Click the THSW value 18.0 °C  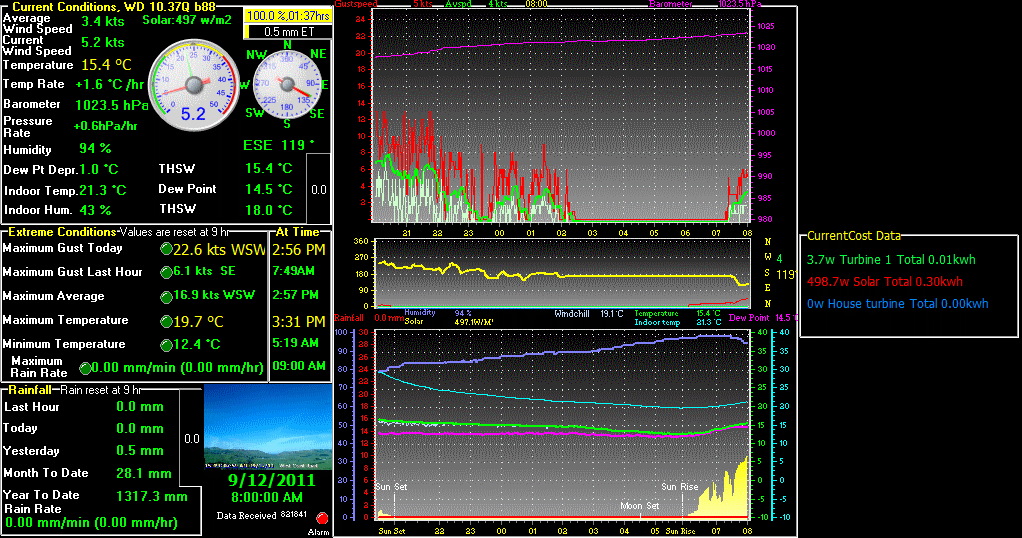point(269,210)
